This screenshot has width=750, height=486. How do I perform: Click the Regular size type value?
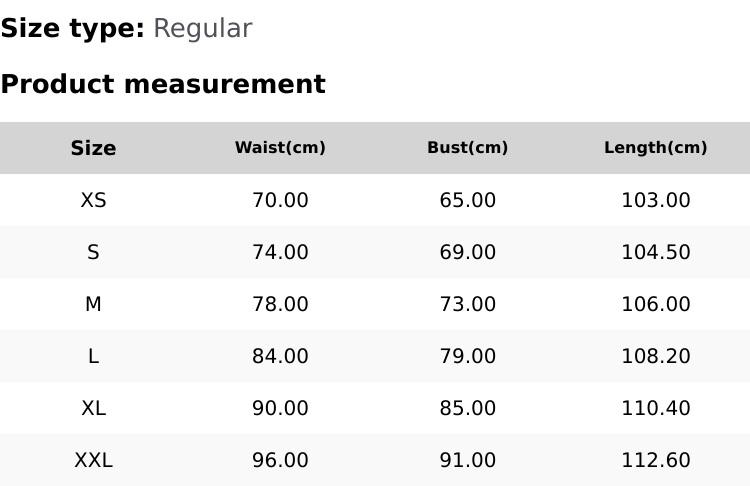click(202, 28)
